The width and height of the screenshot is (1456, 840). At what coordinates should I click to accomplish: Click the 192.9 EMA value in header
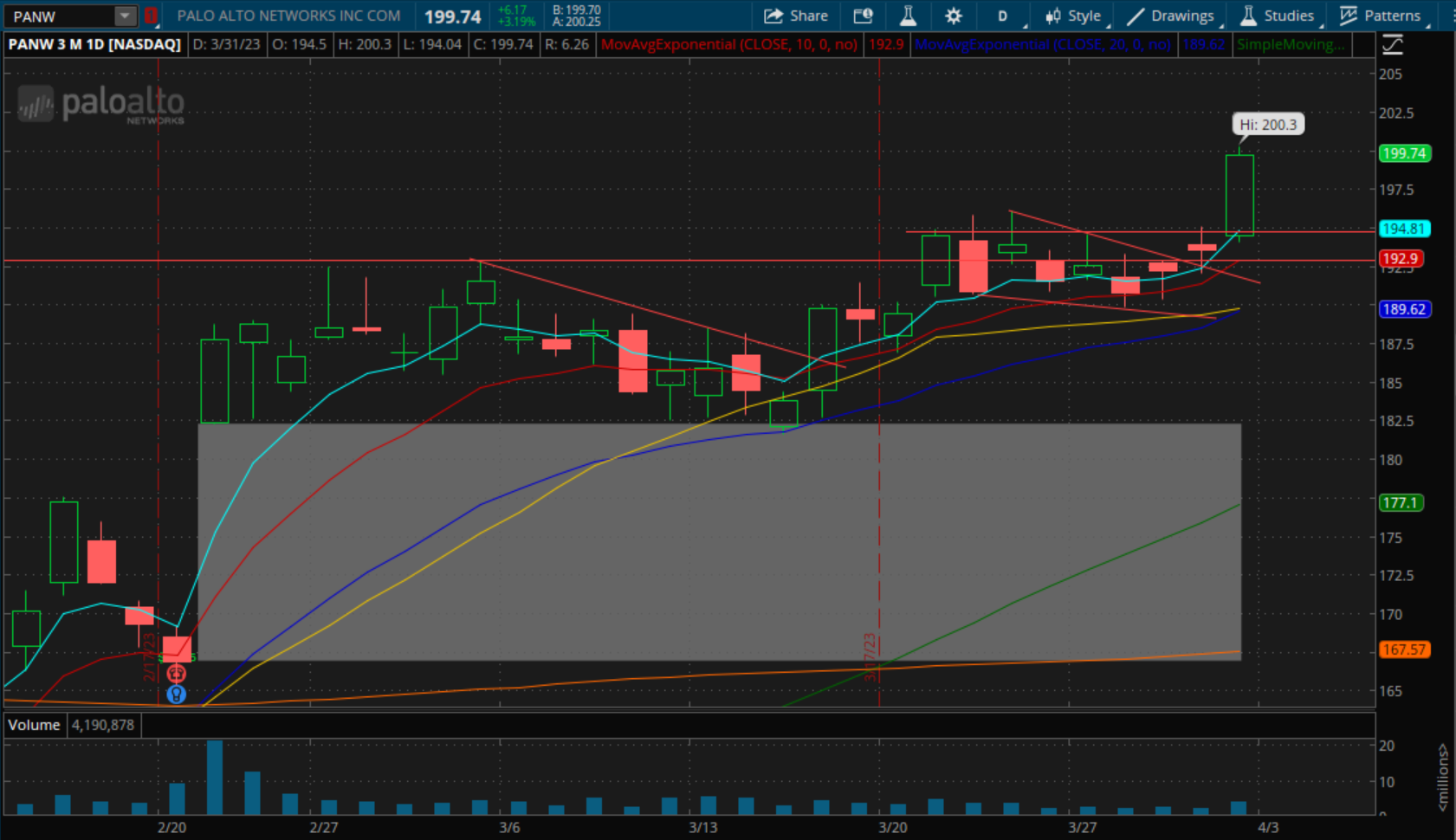tap(885, 44)
